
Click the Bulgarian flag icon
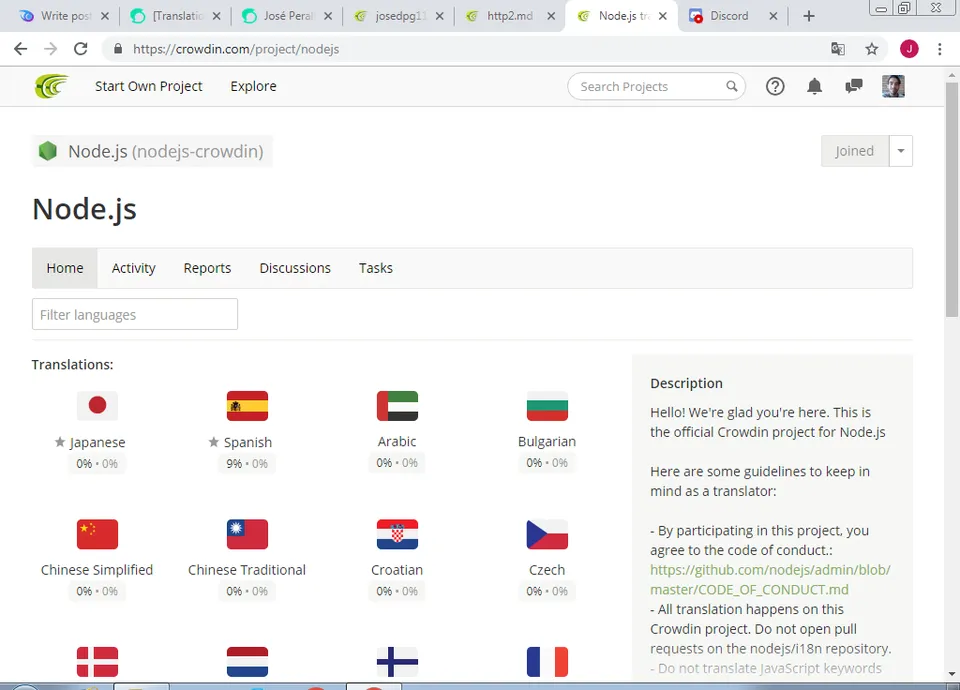[x=547, y=405]
